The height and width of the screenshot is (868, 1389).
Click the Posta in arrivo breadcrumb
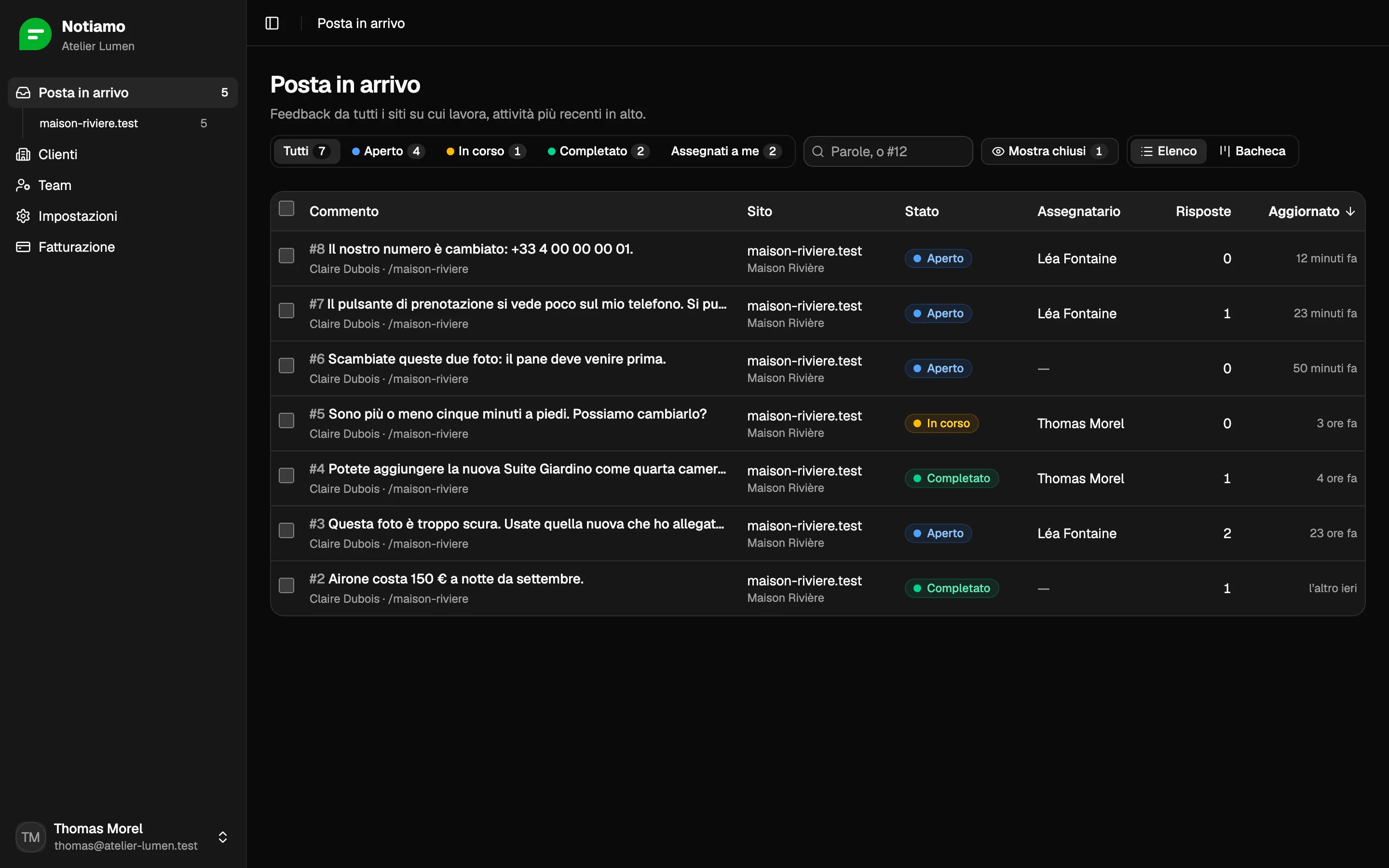click(361, 23)
